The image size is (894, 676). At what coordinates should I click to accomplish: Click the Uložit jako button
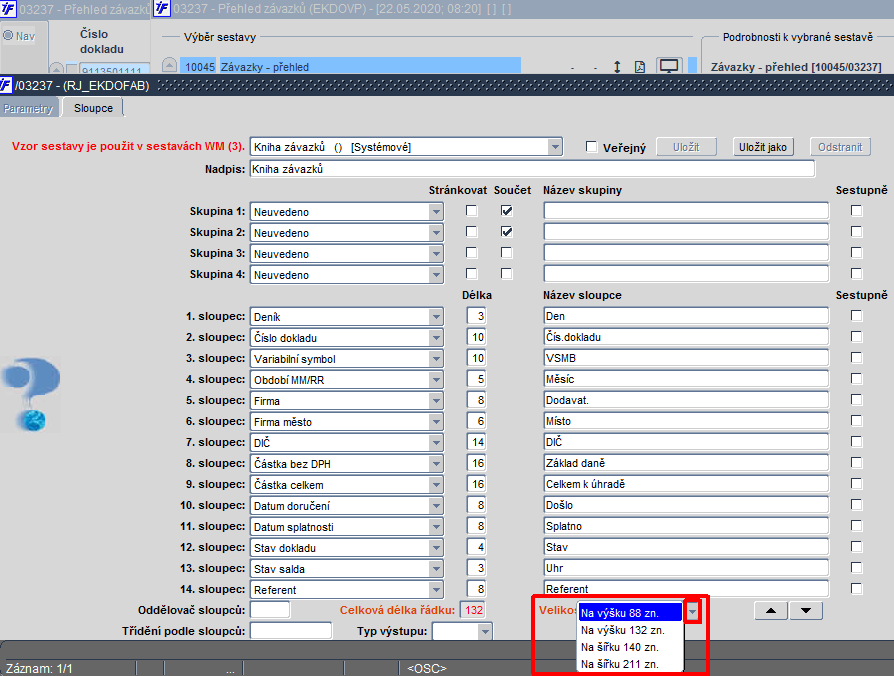(762, 147)
